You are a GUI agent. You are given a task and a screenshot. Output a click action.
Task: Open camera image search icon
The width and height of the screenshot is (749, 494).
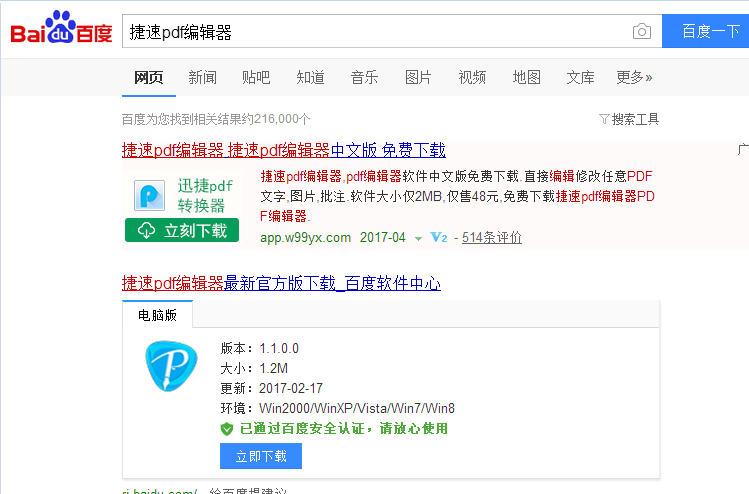pos(642,32)
